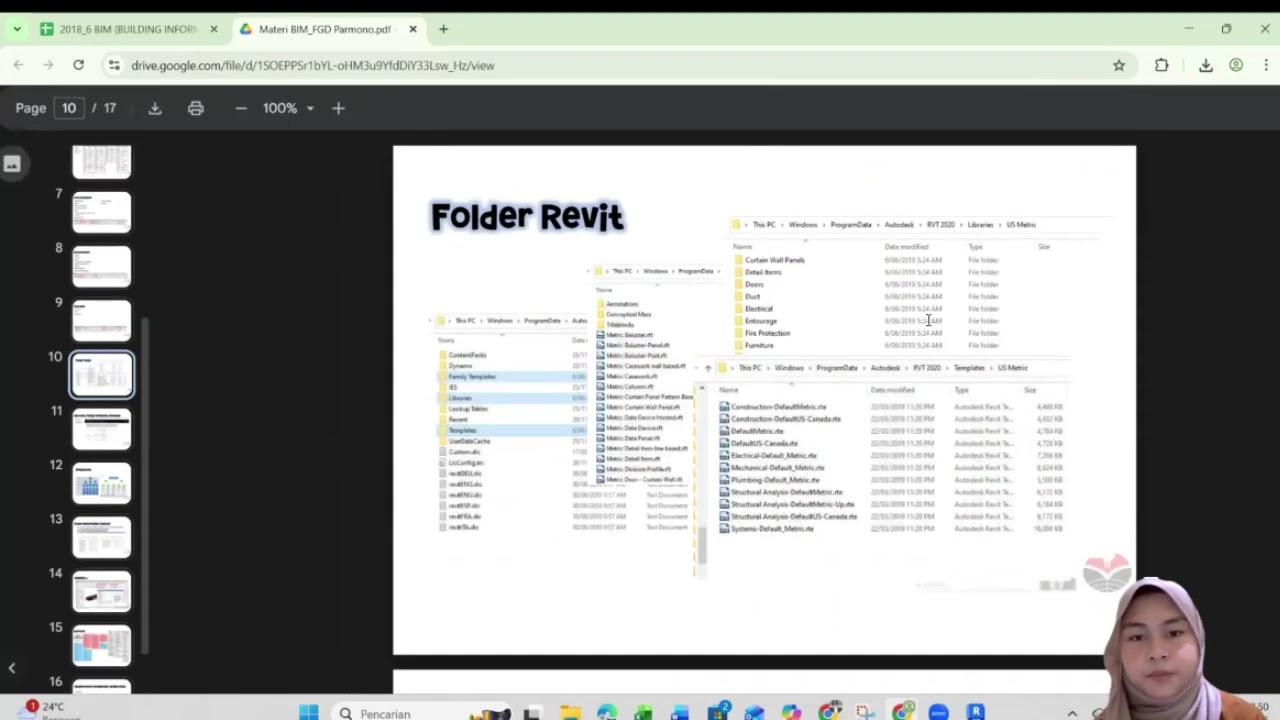Viewport: 1280px width, 720px height.
Task: Select the page 10 thumbnail
Action: pos(101,374)
